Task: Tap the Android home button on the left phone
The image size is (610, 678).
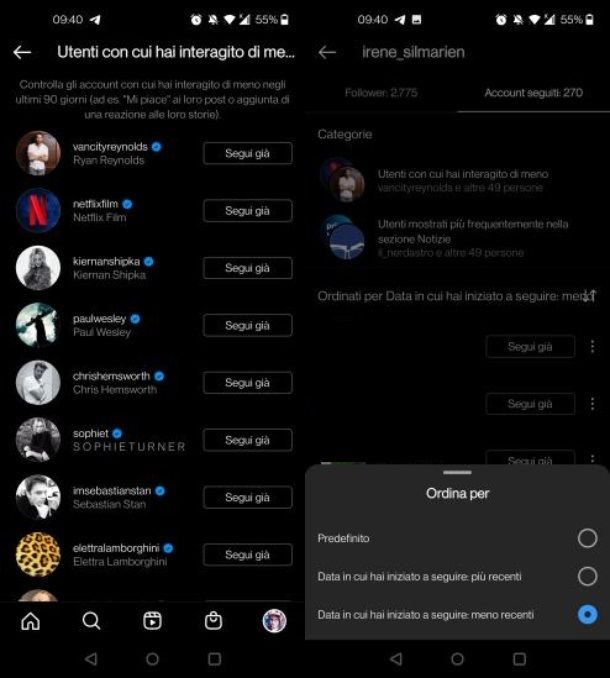Action: click(152, 659)
